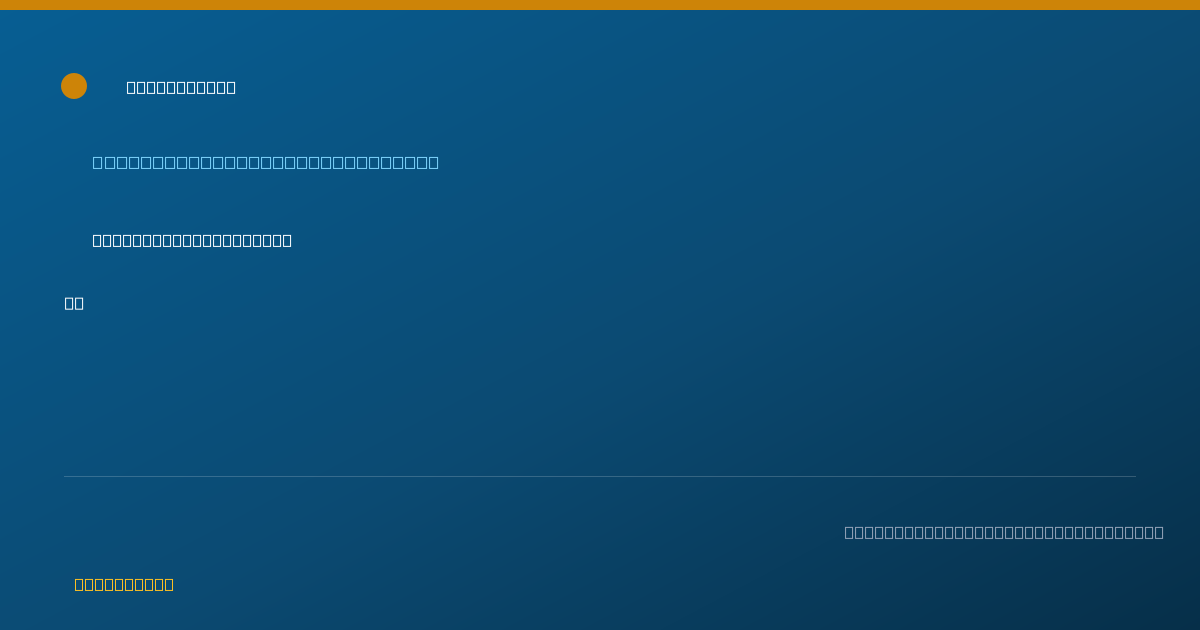Click the short two-character white text
The image size is (1200, 630).
(x=74, y=303)
